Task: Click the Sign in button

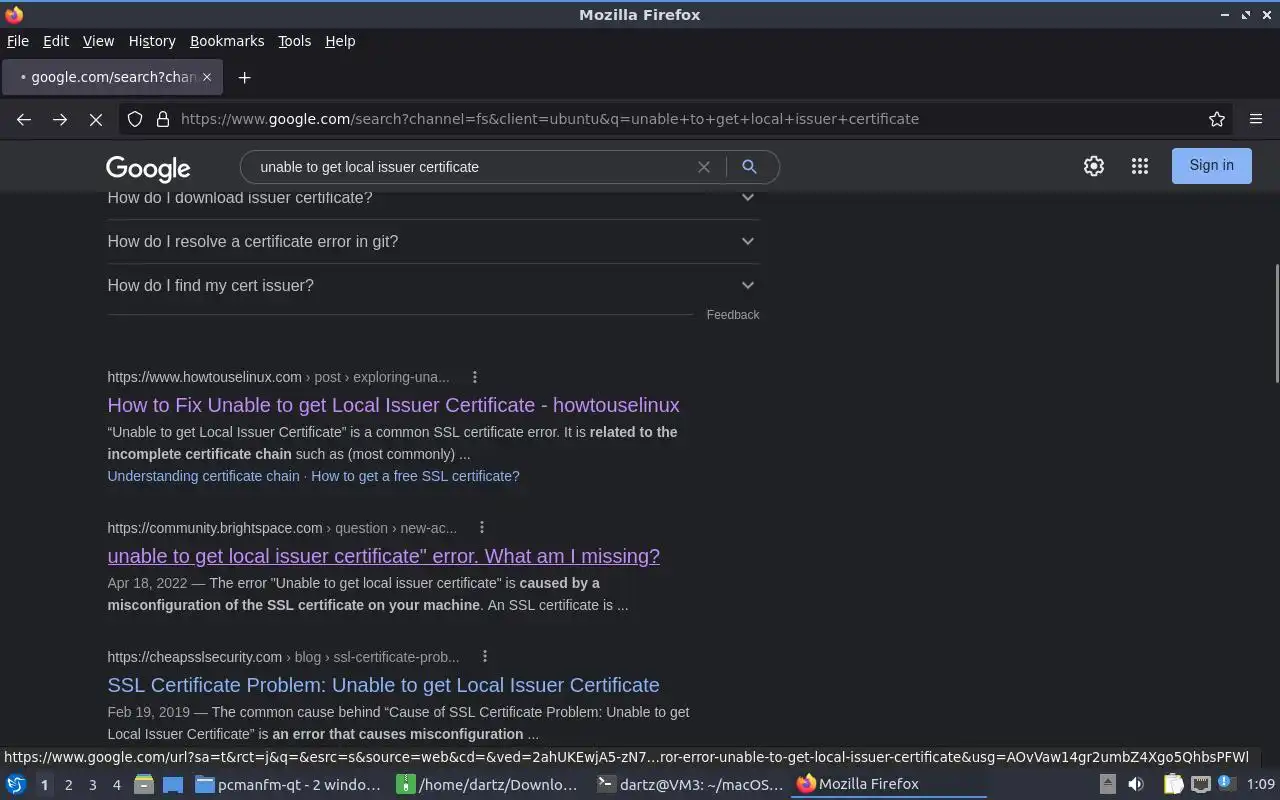Action: pos(1212,166)
